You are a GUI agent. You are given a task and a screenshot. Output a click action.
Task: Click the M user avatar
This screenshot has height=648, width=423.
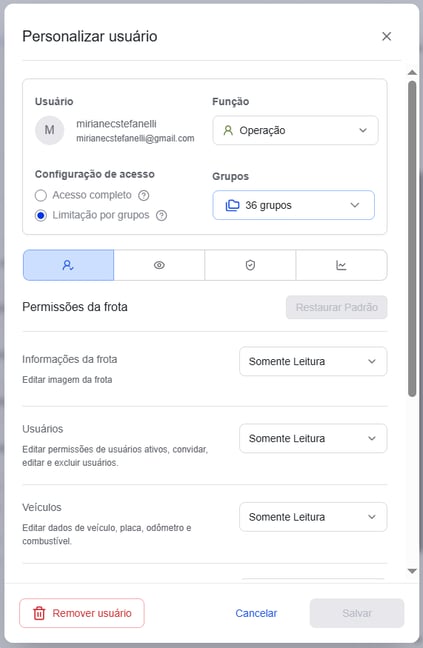click(50, 130)
